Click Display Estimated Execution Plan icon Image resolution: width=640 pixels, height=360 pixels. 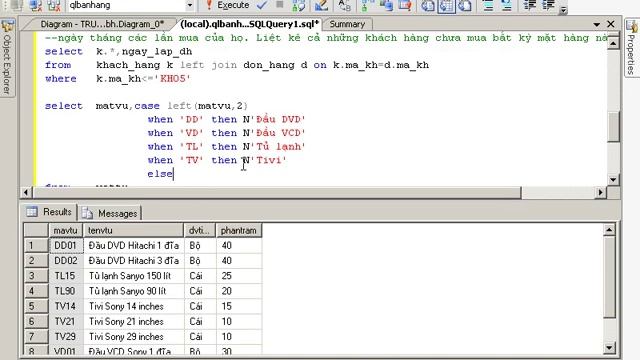coord(299,5)
